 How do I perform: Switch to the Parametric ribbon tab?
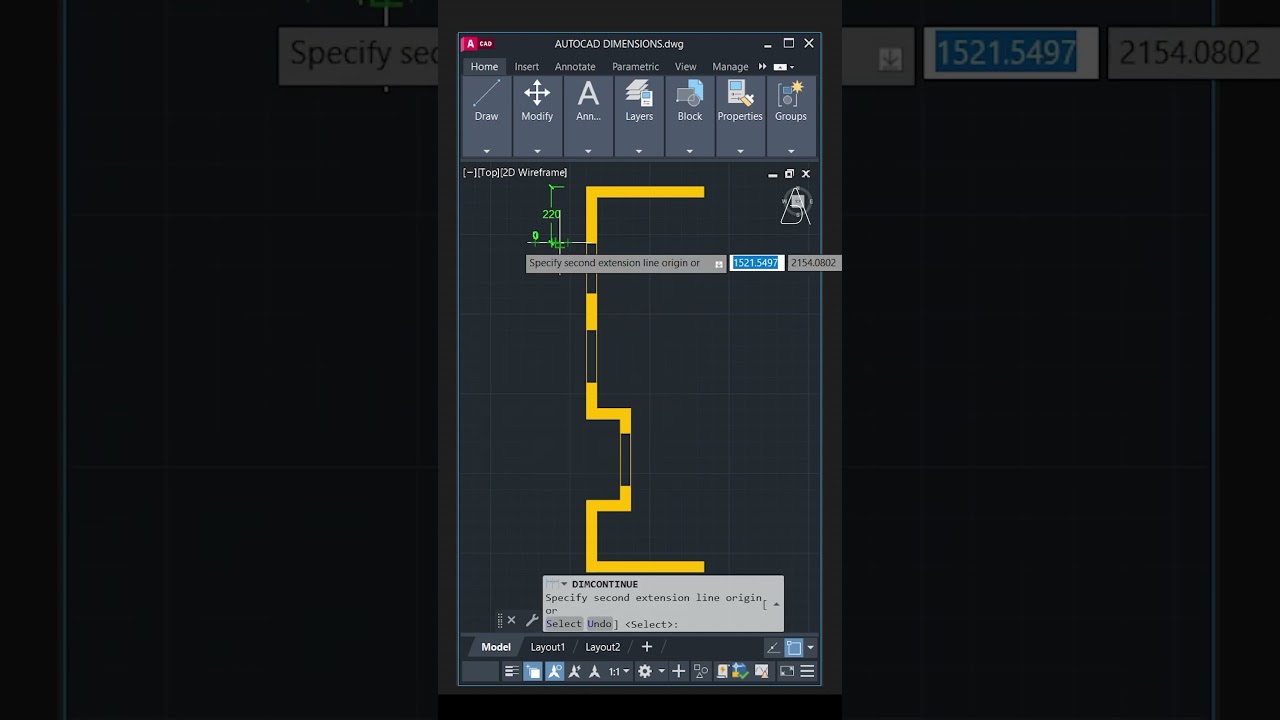click(635, 67)
